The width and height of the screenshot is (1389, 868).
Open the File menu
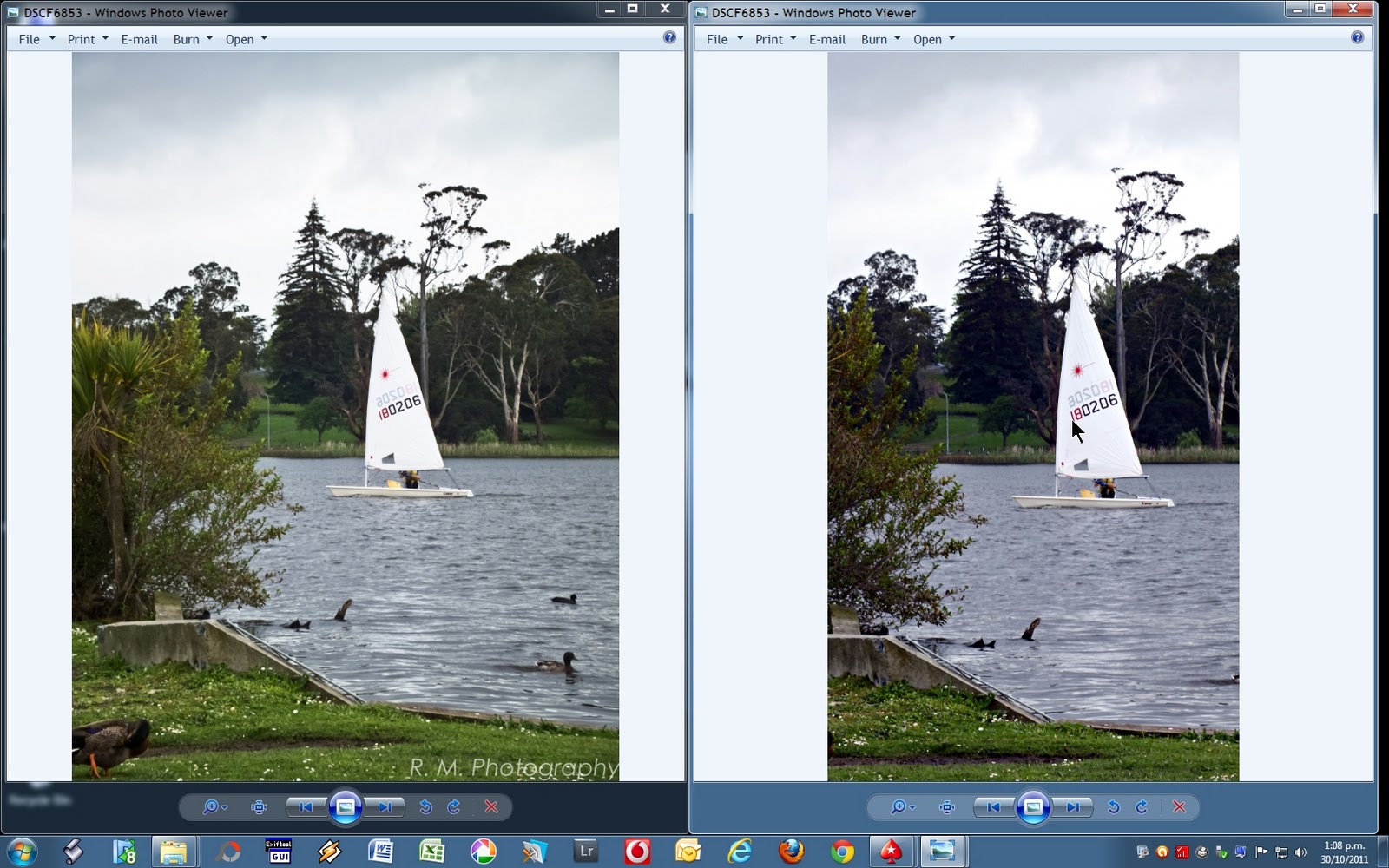pos(29,39)
